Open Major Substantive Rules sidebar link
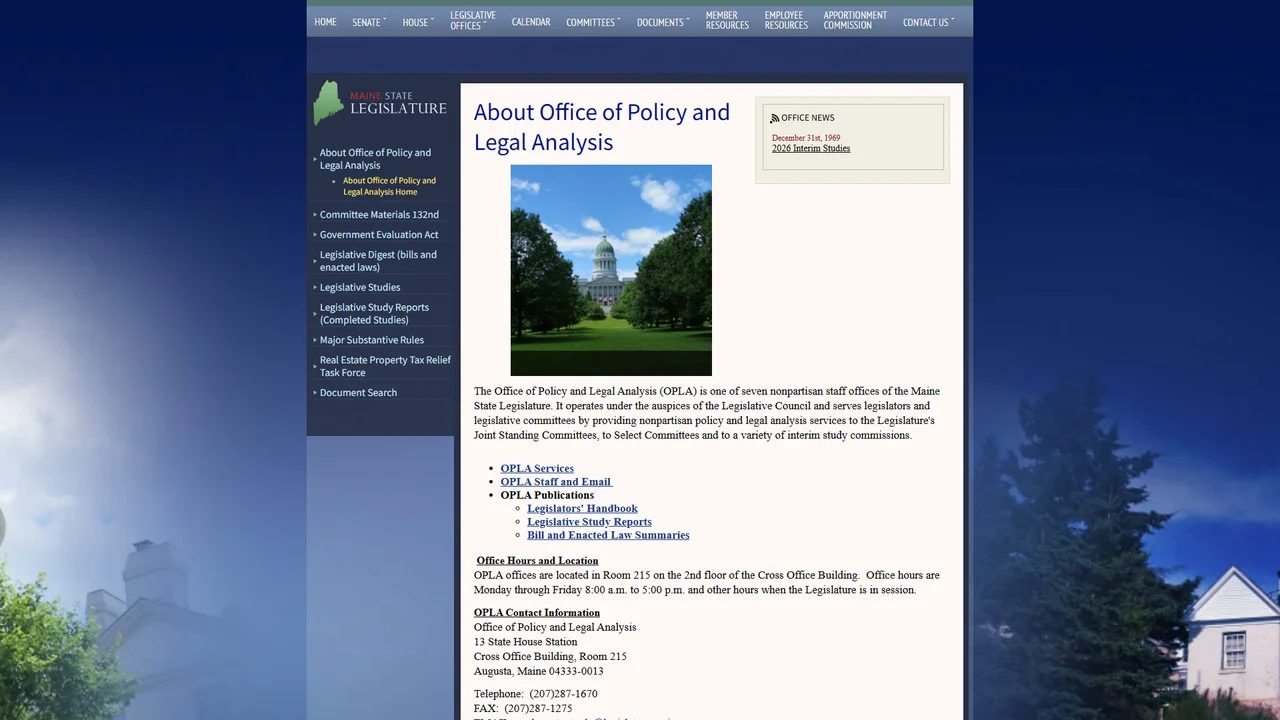 372,340
